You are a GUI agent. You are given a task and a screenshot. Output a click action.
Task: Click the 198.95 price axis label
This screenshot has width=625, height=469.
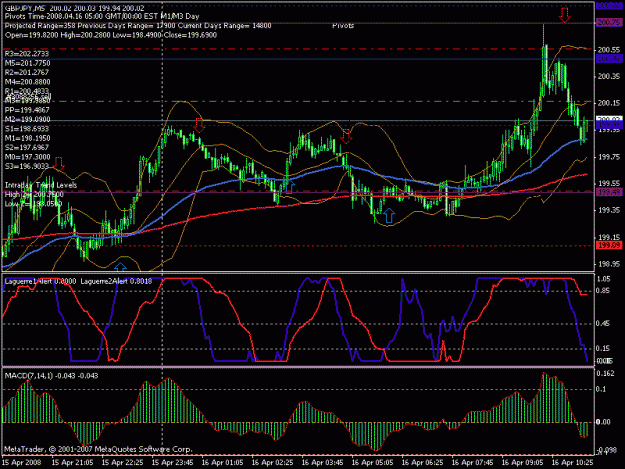pyautogui.click(x=608, y=264)
